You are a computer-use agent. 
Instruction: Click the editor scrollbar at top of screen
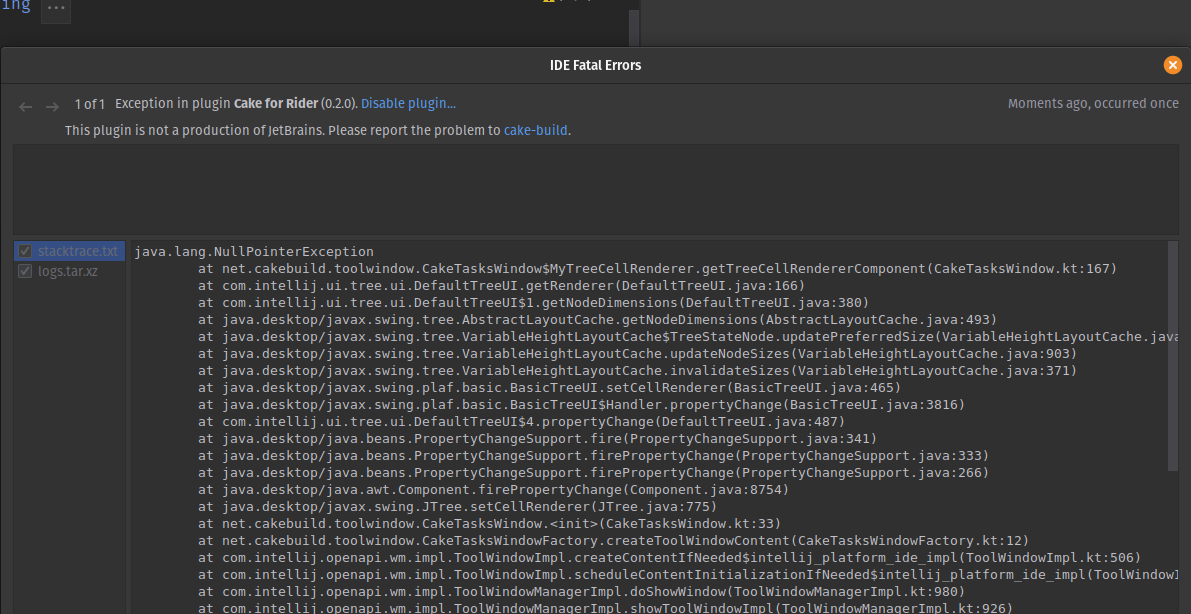[x=632, y=25]
